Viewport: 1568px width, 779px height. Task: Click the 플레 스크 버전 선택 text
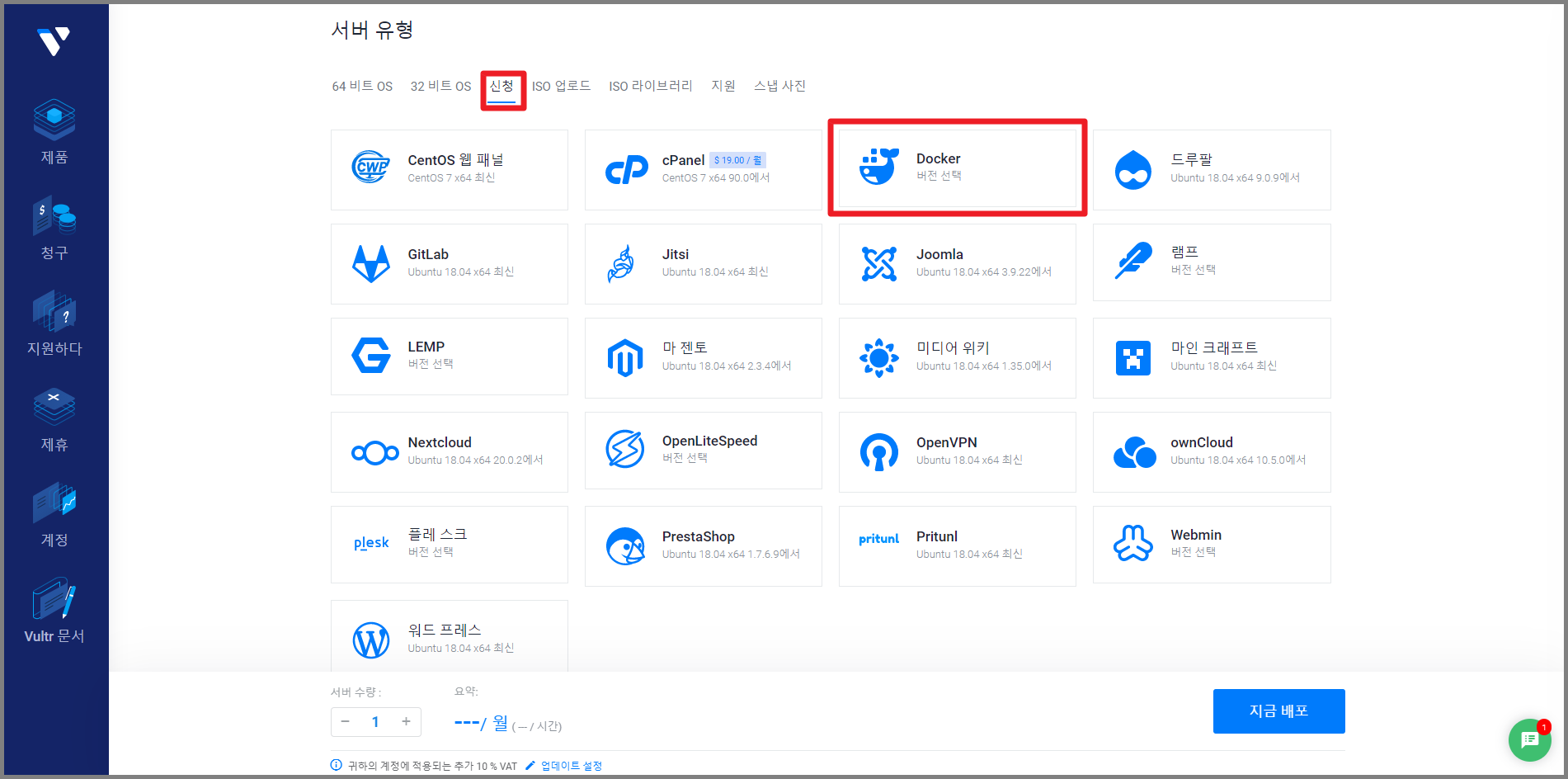point(431,552)
